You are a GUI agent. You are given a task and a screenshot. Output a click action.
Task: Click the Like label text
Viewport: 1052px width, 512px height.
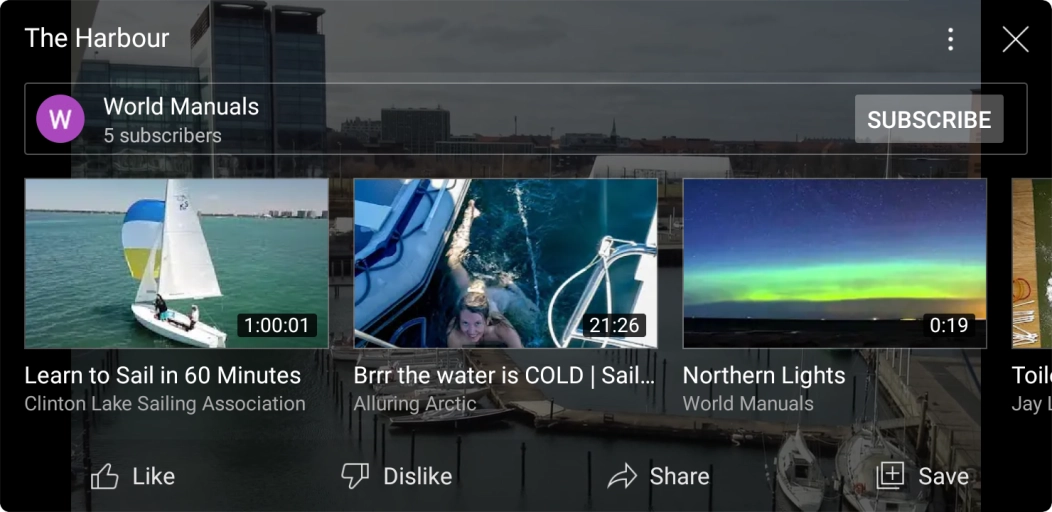click(154, 476)
